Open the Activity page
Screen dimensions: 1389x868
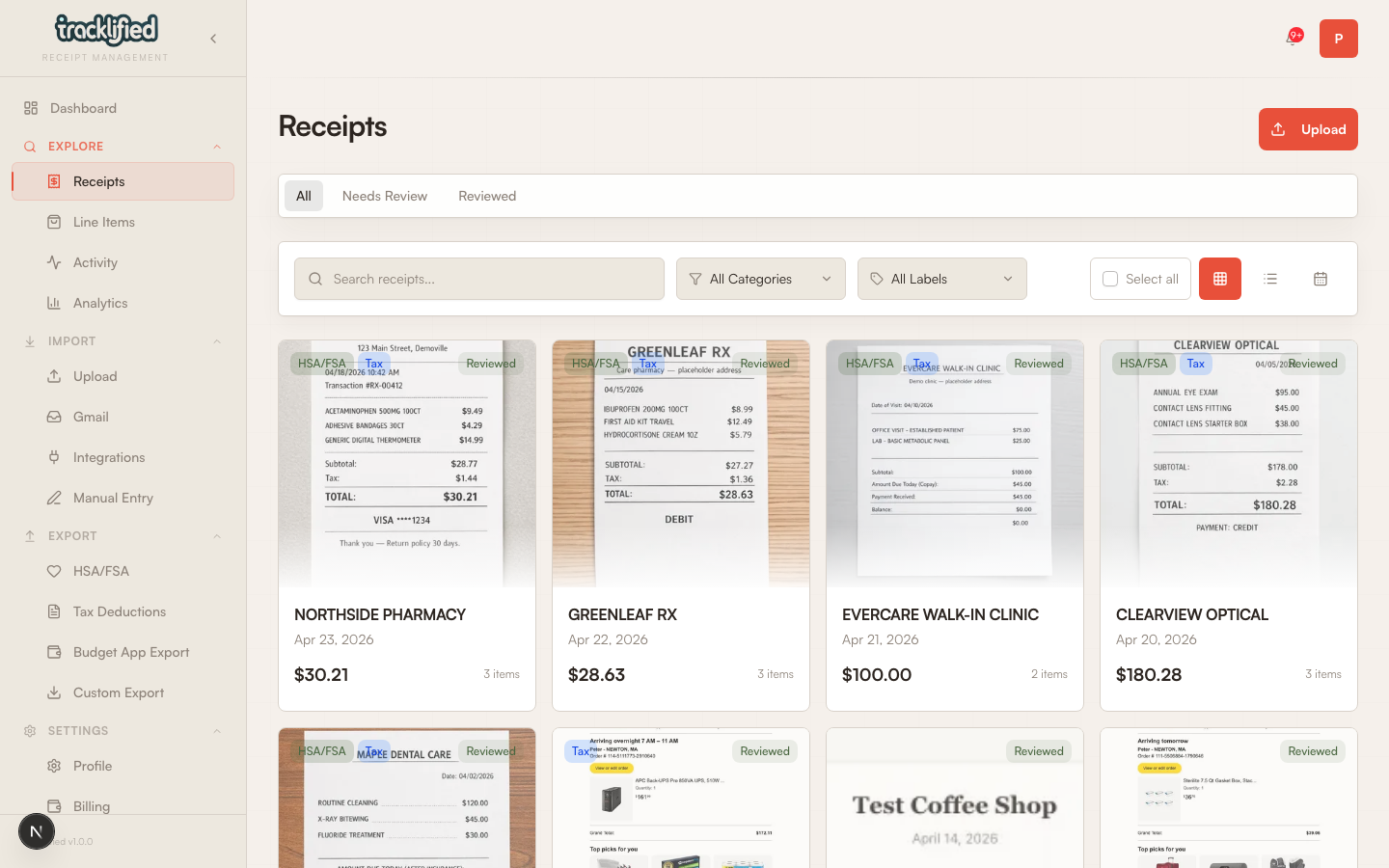[123, 262]
